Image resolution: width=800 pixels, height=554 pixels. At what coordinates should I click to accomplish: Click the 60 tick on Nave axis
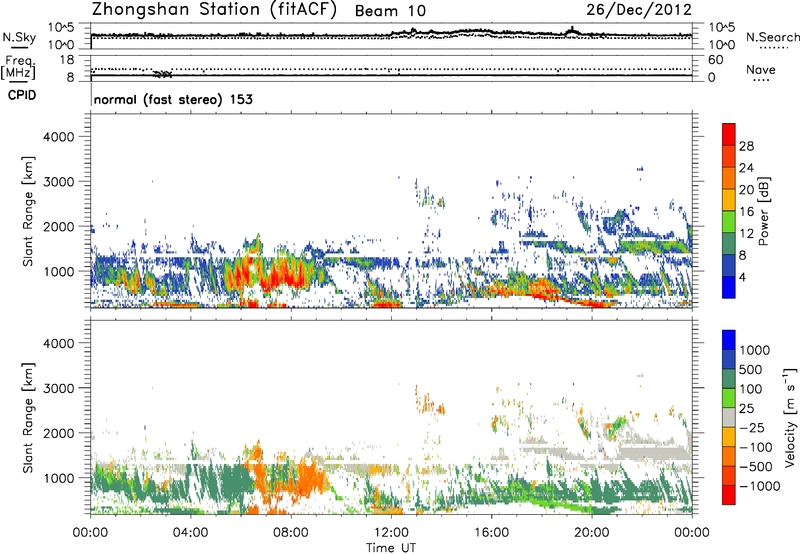pos(715,60)
